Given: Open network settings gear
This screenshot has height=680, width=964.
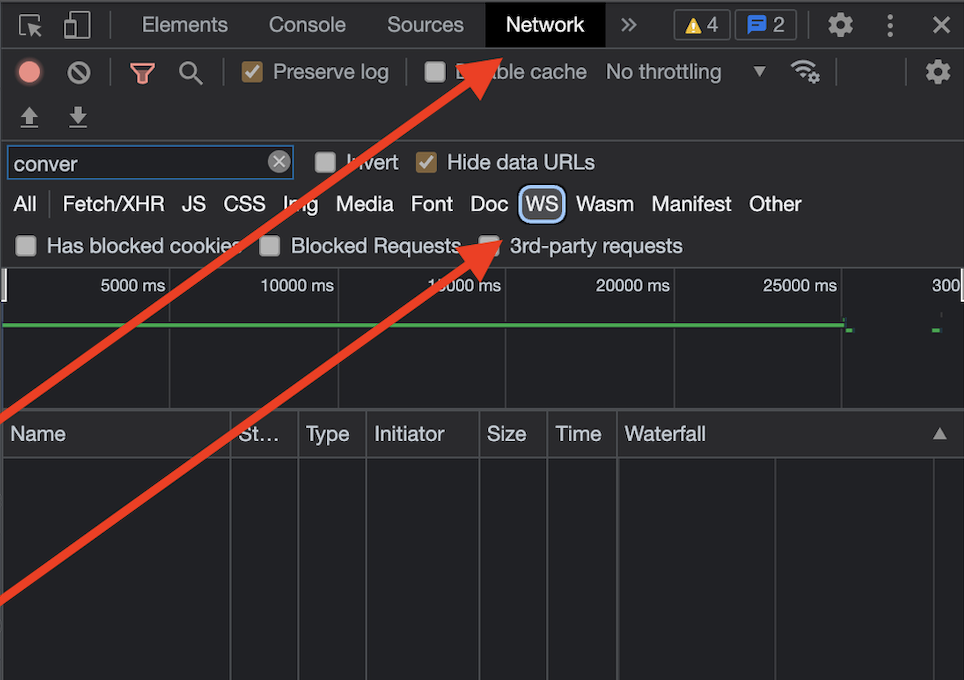Looking at the screenshot, I should tap(937, 72).
